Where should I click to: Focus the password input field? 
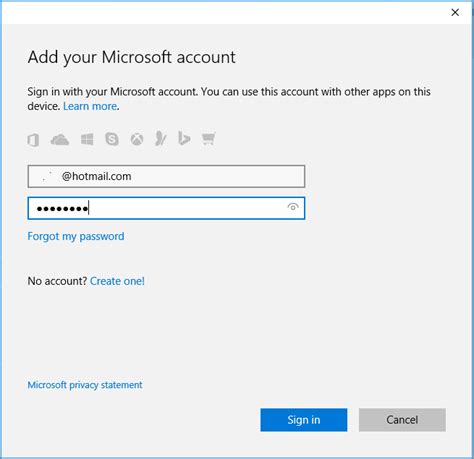tap(166, 208)
